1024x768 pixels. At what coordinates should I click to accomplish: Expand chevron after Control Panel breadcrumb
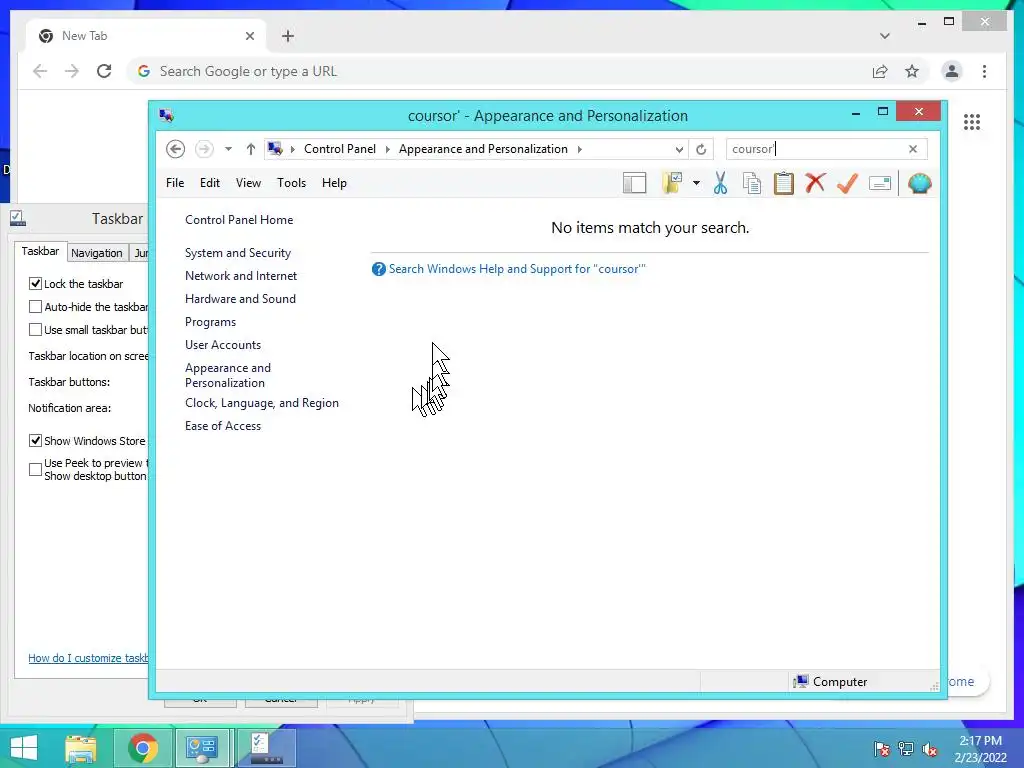tap(387, 149)
